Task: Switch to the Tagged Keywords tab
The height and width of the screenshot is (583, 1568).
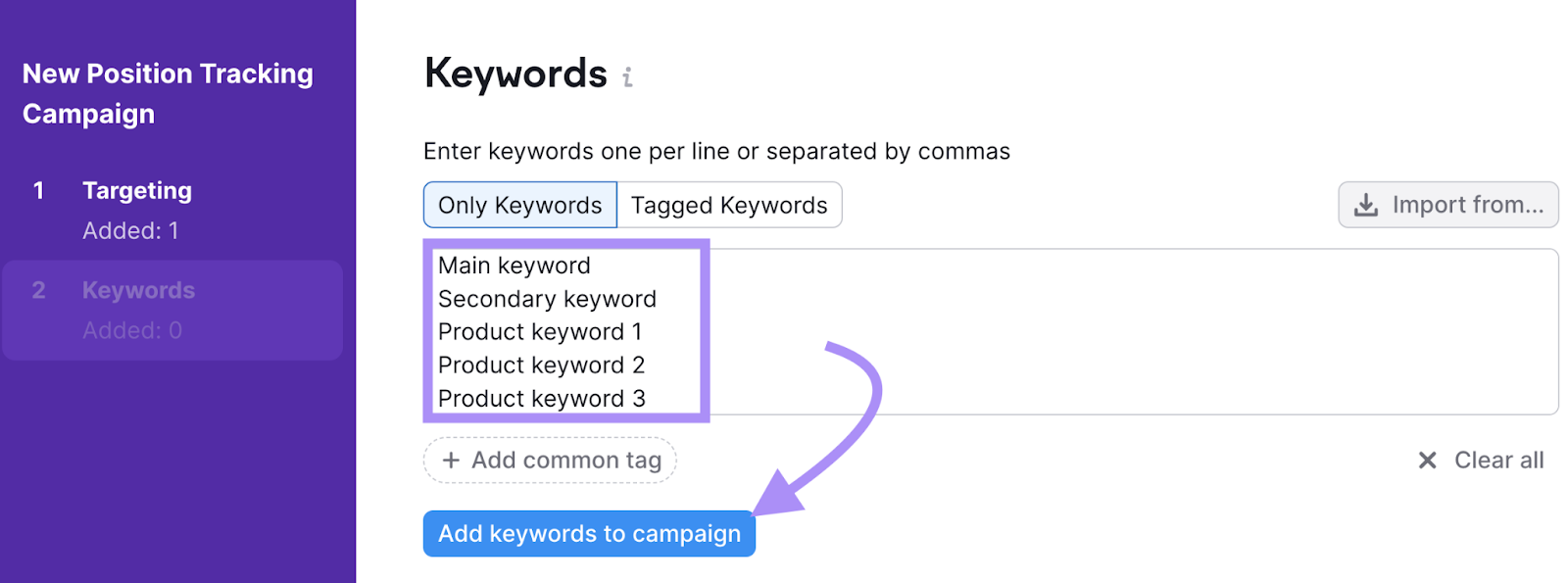Action: (x=728, y=205)
